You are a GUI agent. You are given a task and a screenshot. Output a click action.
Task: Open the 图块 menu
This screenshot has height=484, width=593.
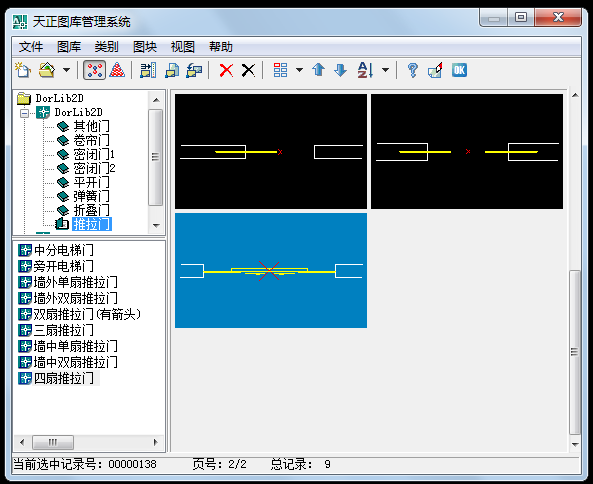(x=145, y=47)
